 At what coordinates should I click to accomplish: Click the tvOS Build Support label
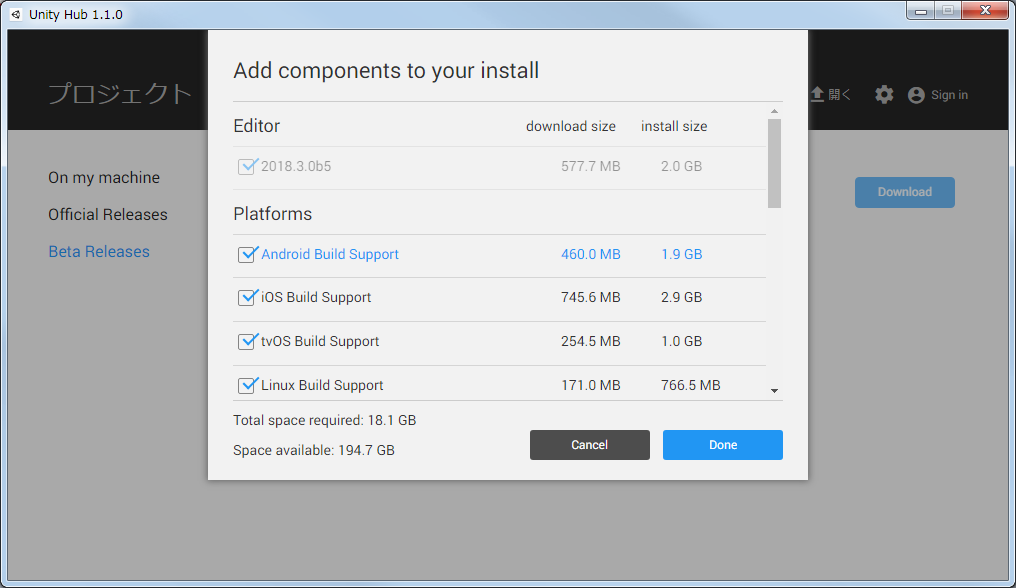pyautogui.click(x=320, y=341)
